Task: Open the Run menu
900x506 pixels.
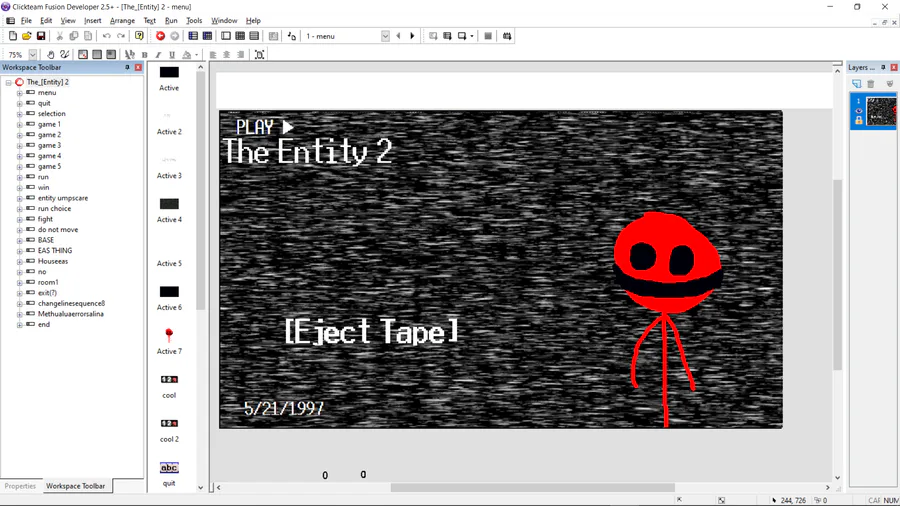Action: point(171,21)
